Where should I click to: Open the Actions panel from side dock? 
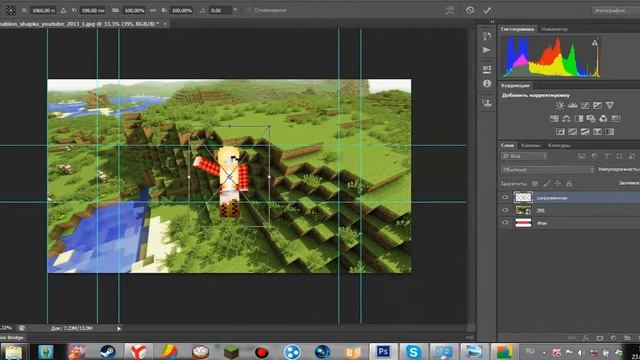(487, 50)
